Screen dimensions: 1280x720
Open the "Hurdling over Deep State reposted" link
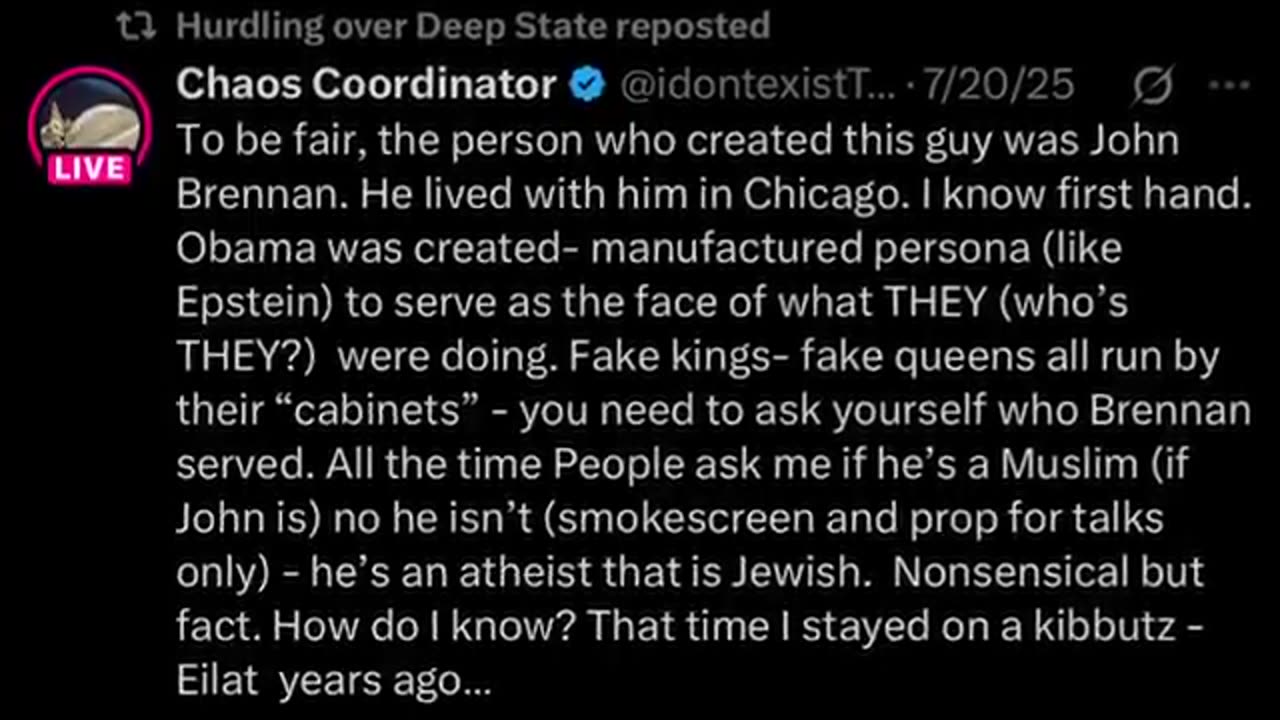pos(473,26)
